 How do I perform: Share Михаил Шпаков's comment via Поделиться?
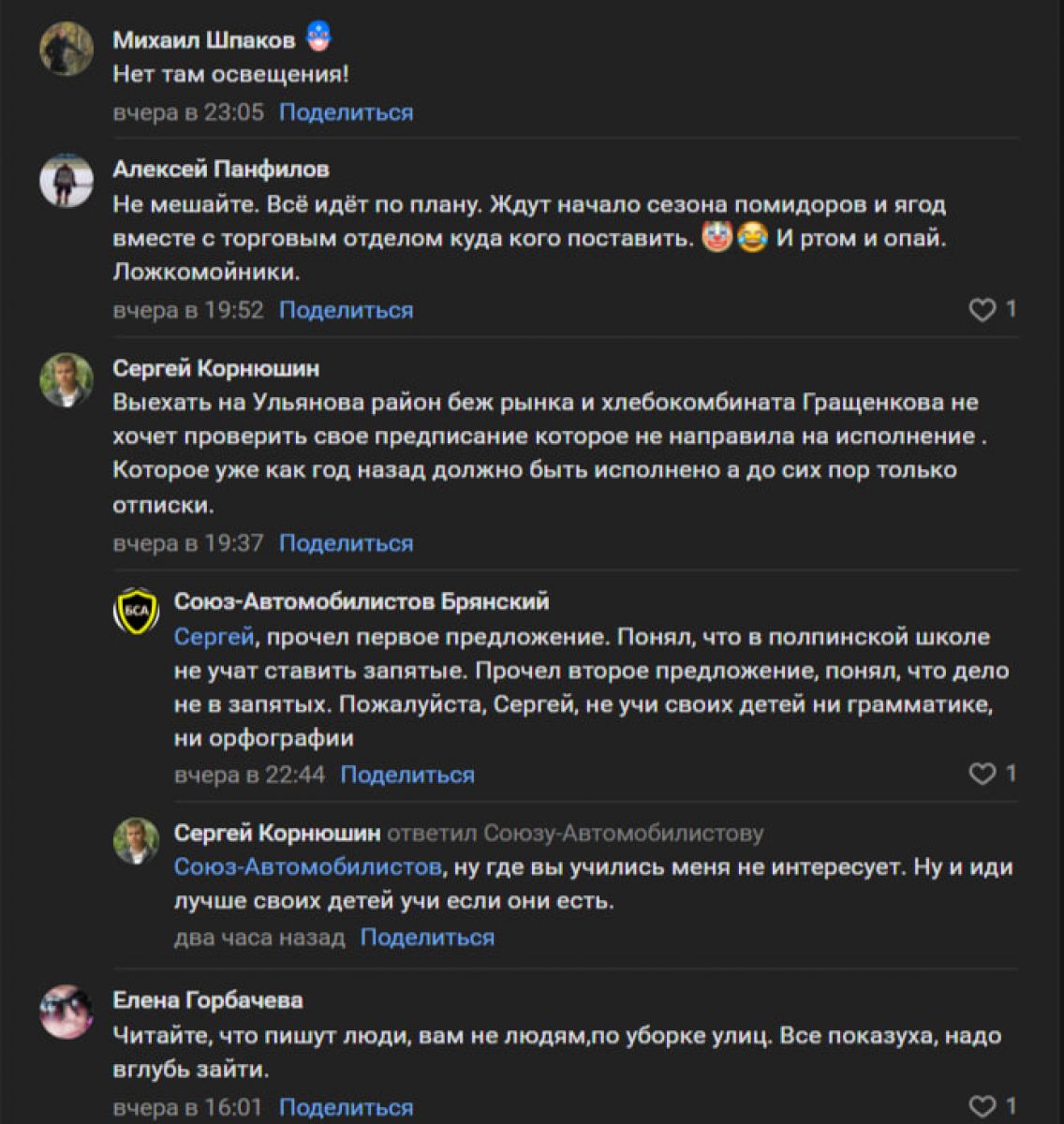point(346,112)
